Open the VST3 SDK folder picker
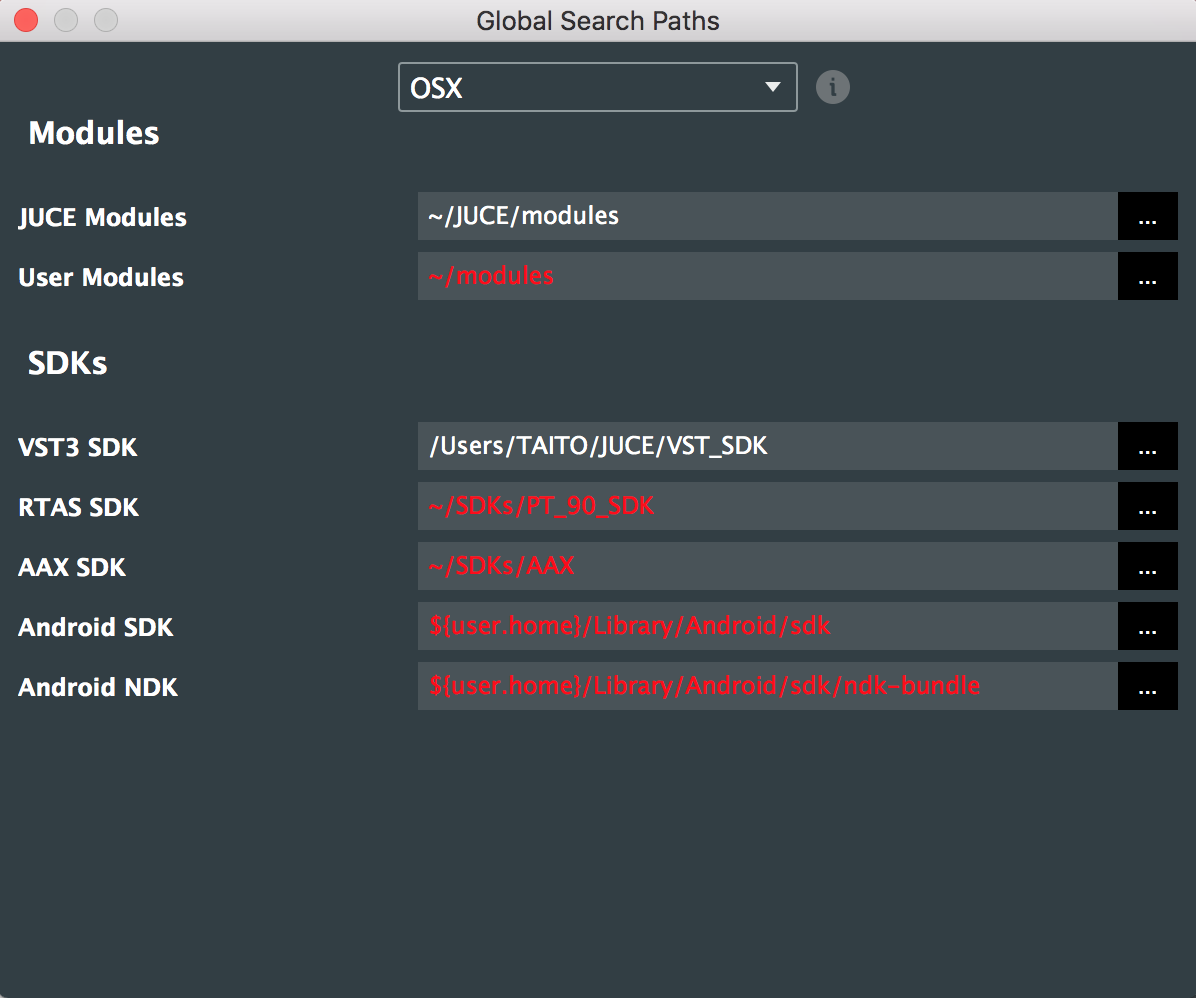 1147,446
